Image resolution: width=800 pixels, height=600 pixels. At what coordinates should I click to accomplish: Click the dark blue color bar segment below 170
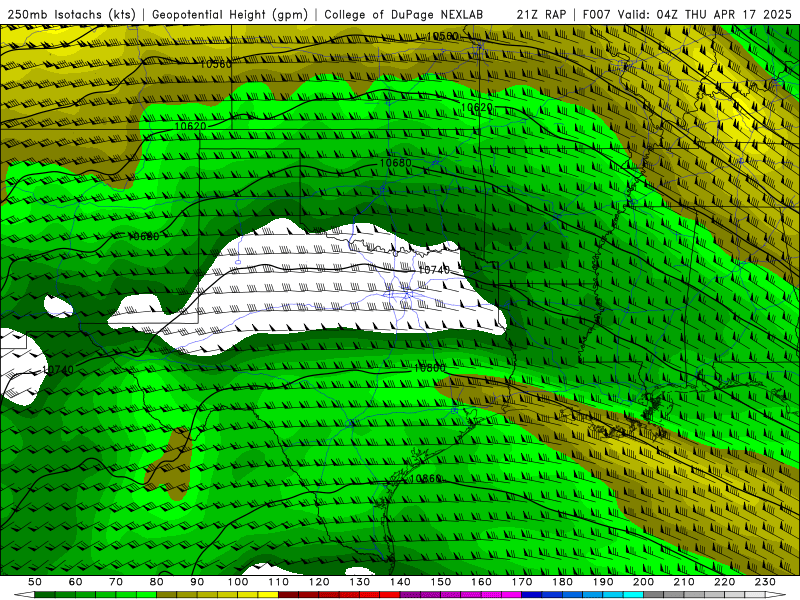pyautogui.click(x=532, y=595)
